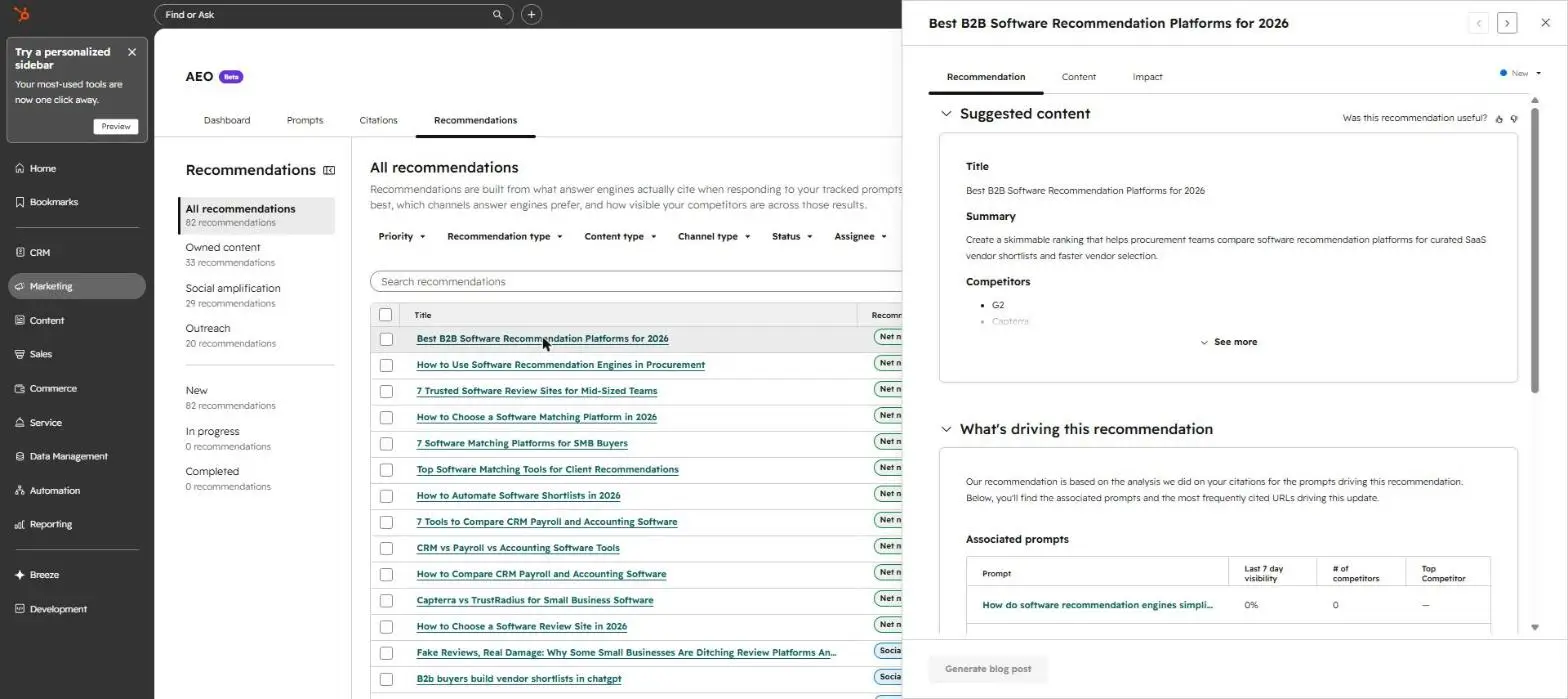Image resolution: width=1568 pixels, height=699 pixels.
Task: Click the search magnifier icon
Action: point(498,15)
